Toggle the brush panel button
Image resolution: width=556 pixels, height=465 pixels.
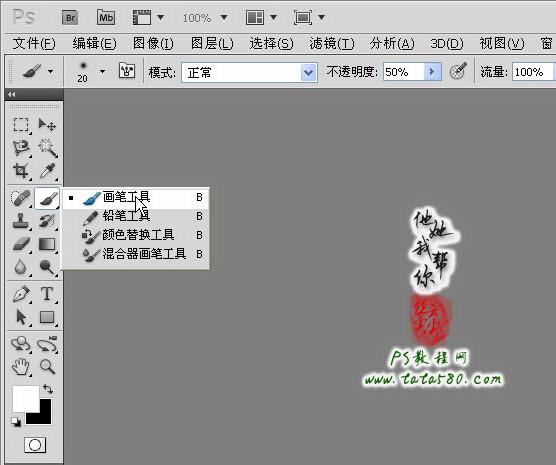(x=127, y=71)
